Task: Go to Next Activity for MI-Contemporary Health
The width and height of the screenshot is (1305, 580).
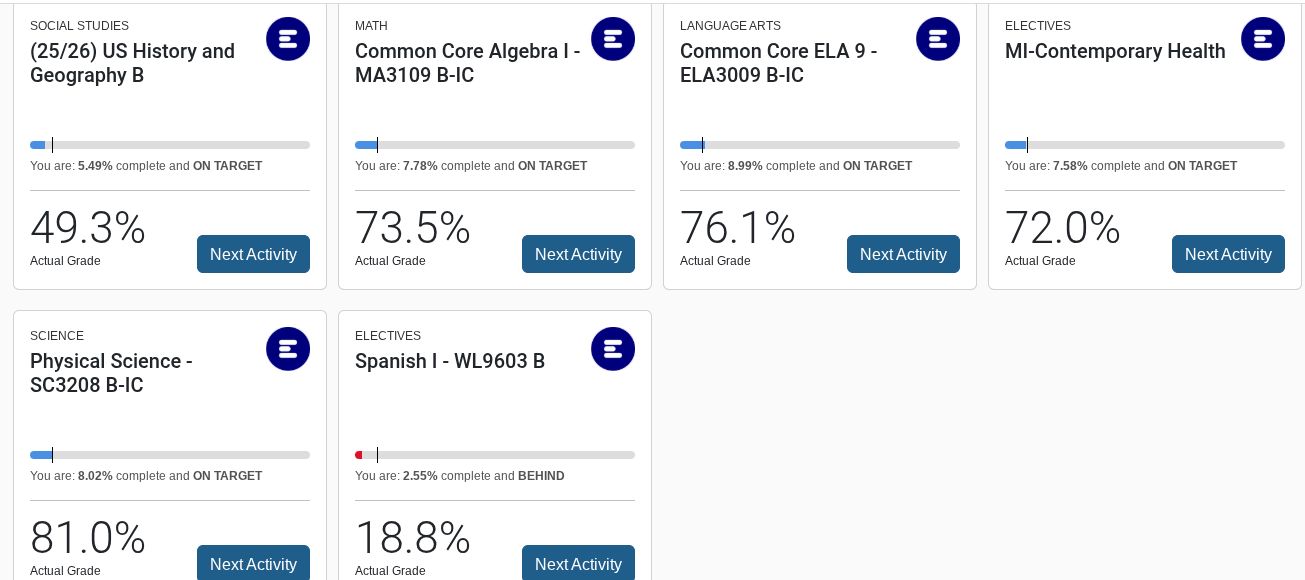Action: click(x=1228, y=254)
